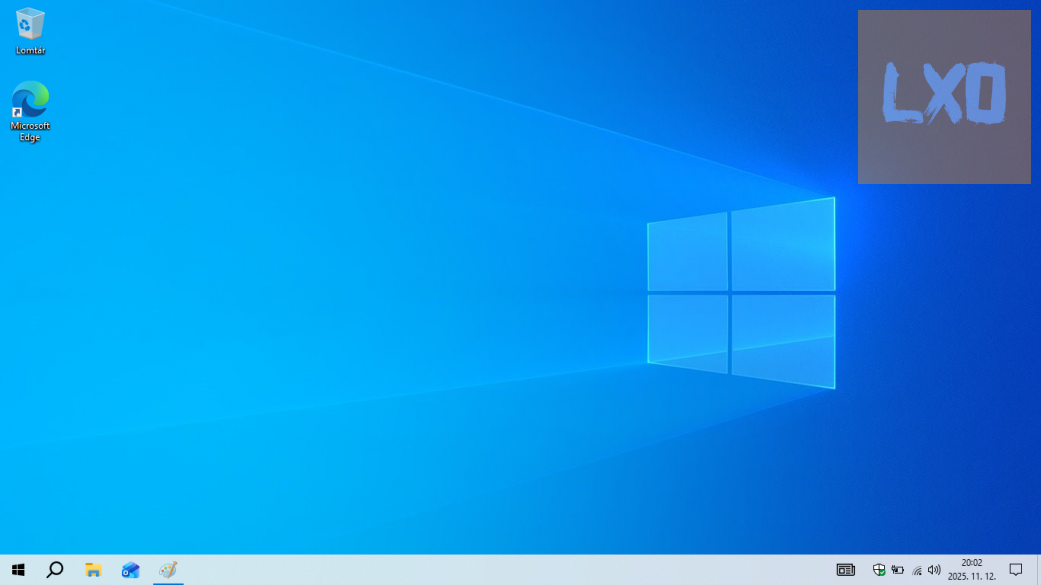
Task: Open File Explorer from the taskbar
Action: [92, 570]
